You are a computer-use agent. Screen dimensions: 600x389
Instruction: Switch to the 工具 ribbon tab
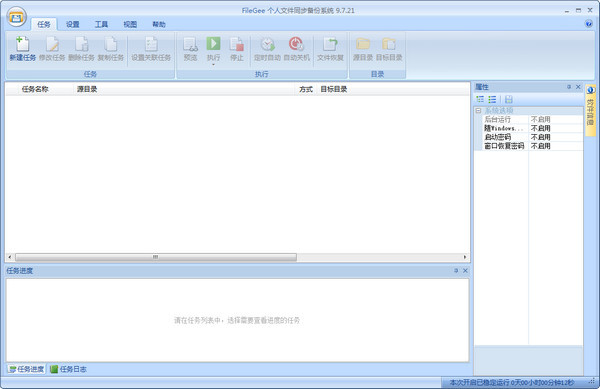(101, 24)
